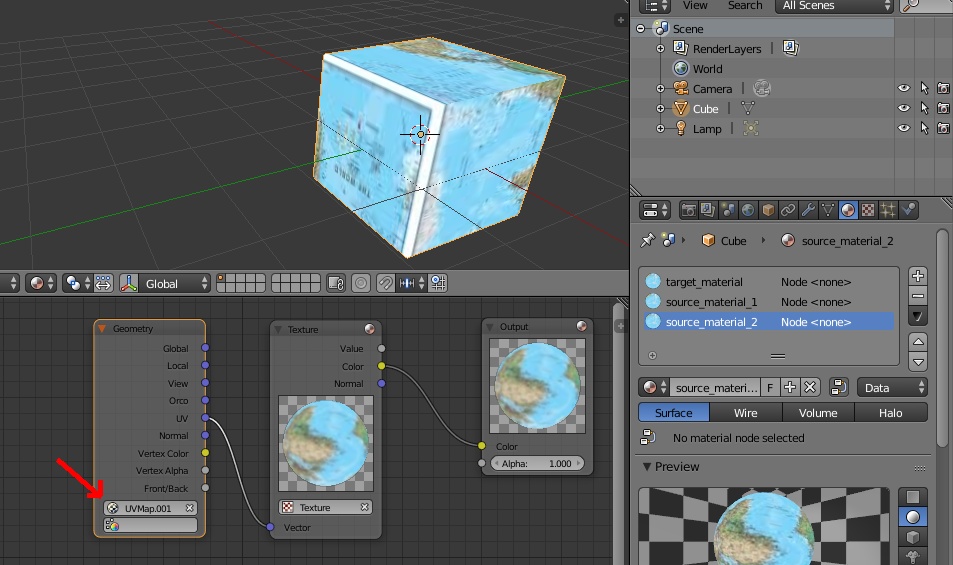Click the lamp data icon beside Lamp
The width and height of the screenshot is (953, 565).
click(751, 128)
